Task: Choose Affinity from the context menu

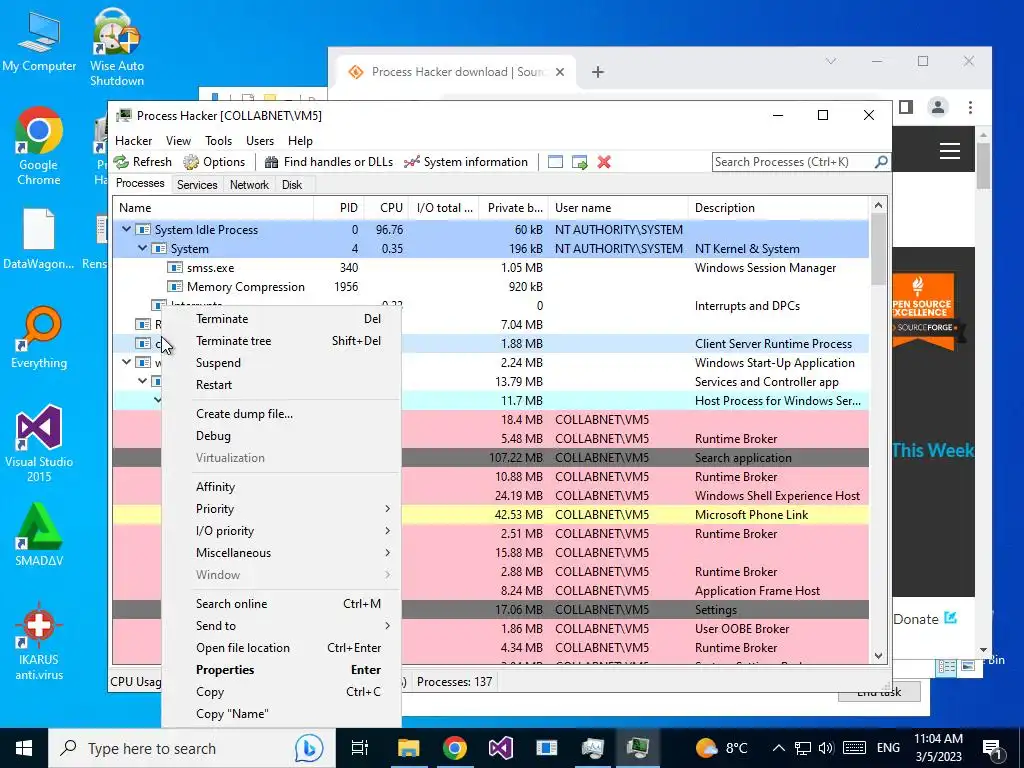Action: tap(281, 487)
